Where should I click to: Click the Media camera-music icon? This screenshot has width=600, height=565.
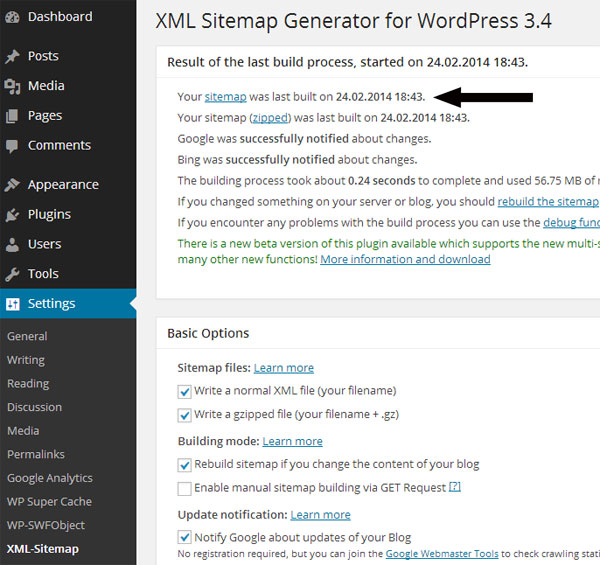[x=12, y=86]
